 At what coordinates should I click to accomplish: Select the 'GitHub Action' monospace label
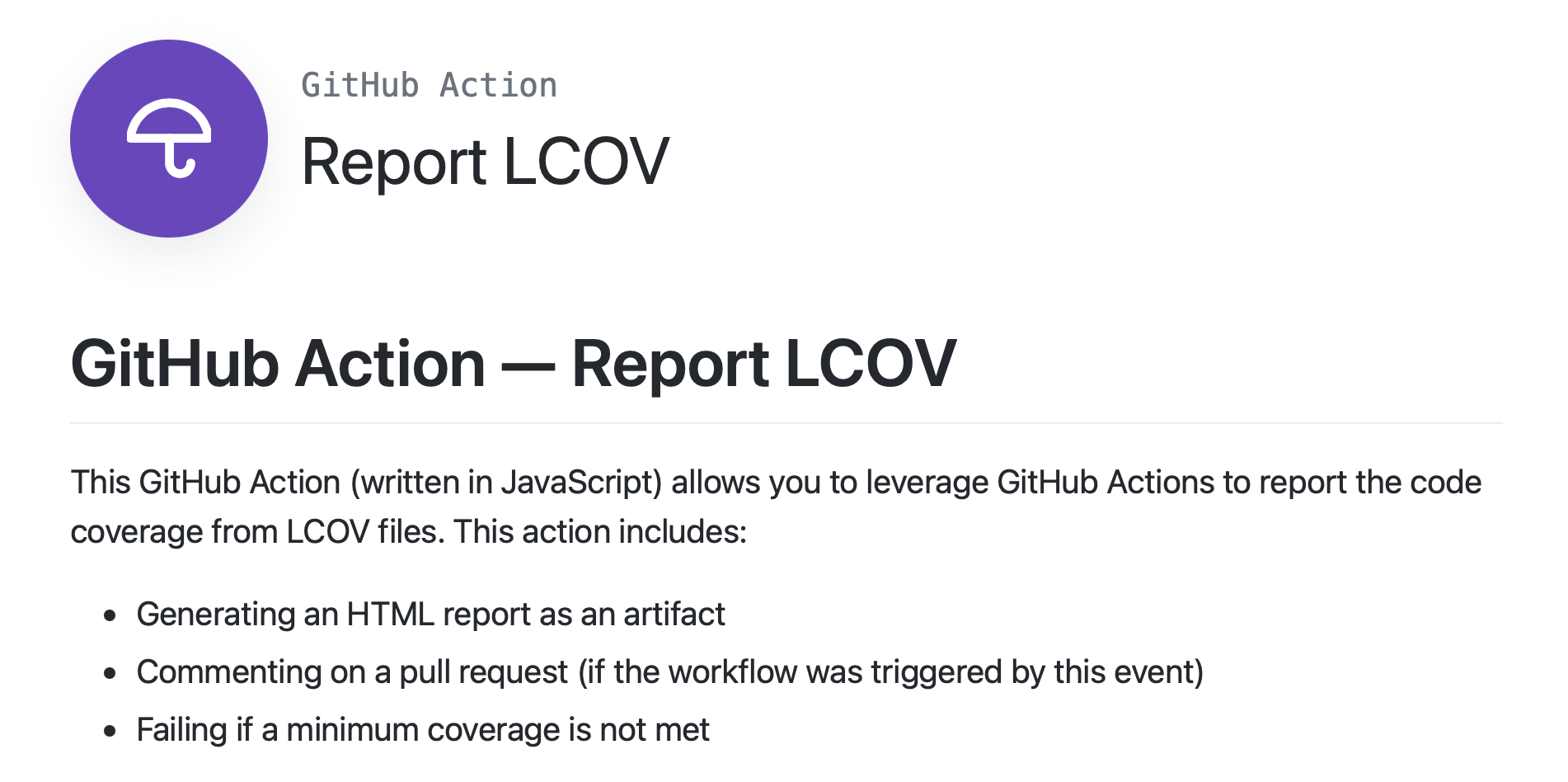point(429,86)
